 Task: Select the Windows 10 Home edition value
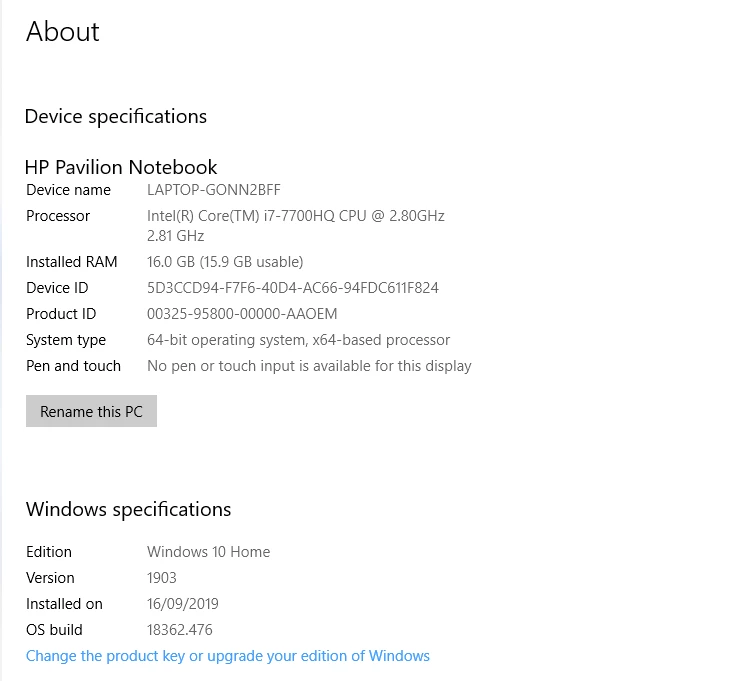208,552
